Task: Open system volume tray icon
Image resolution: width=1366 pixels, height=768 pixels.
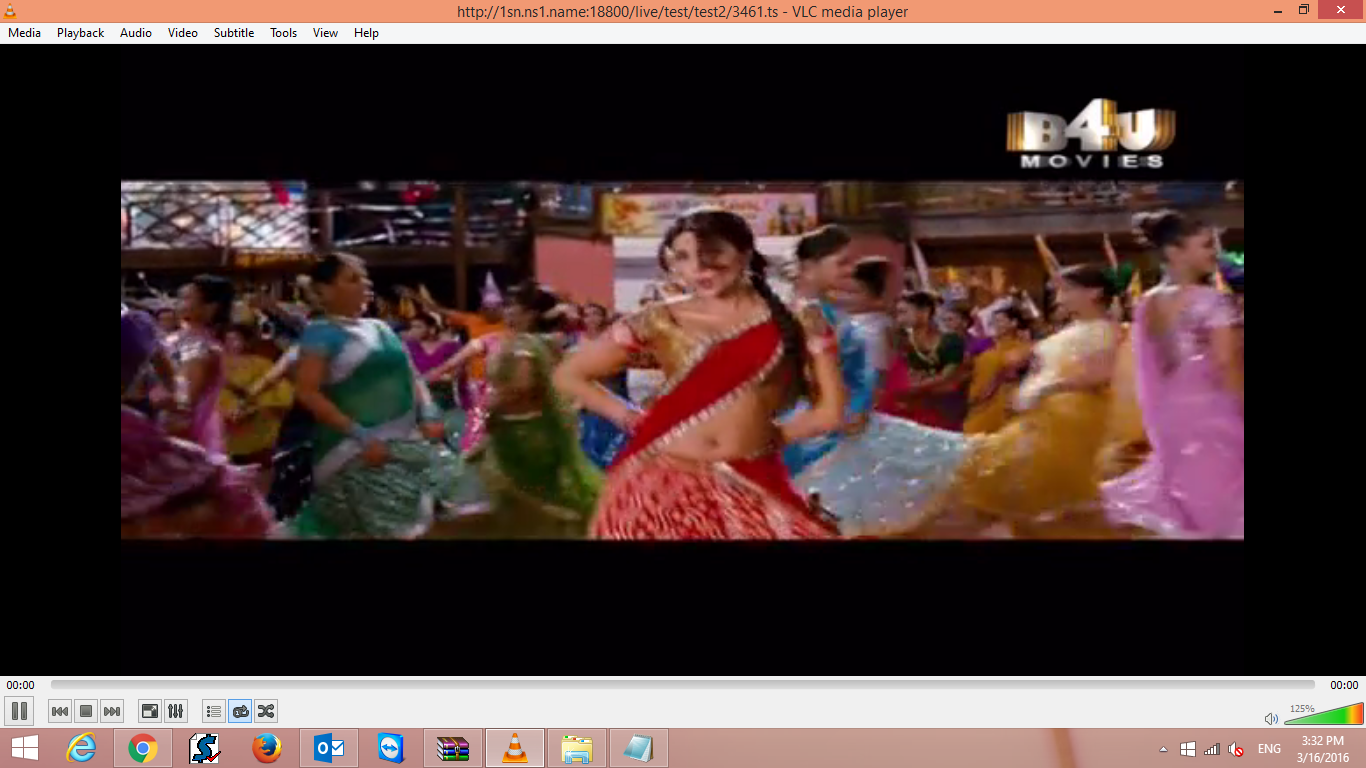Action: click(x=1236, y=749)
